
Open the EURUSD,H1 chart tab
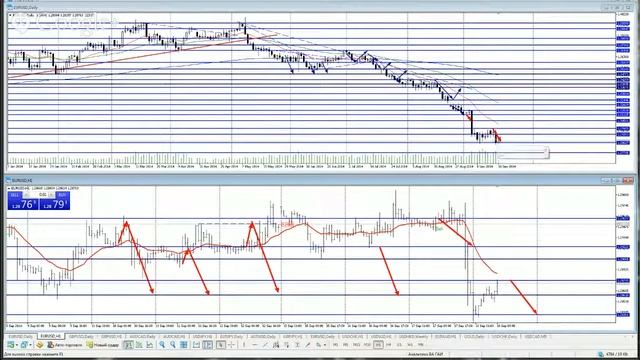tap(51, 336)
